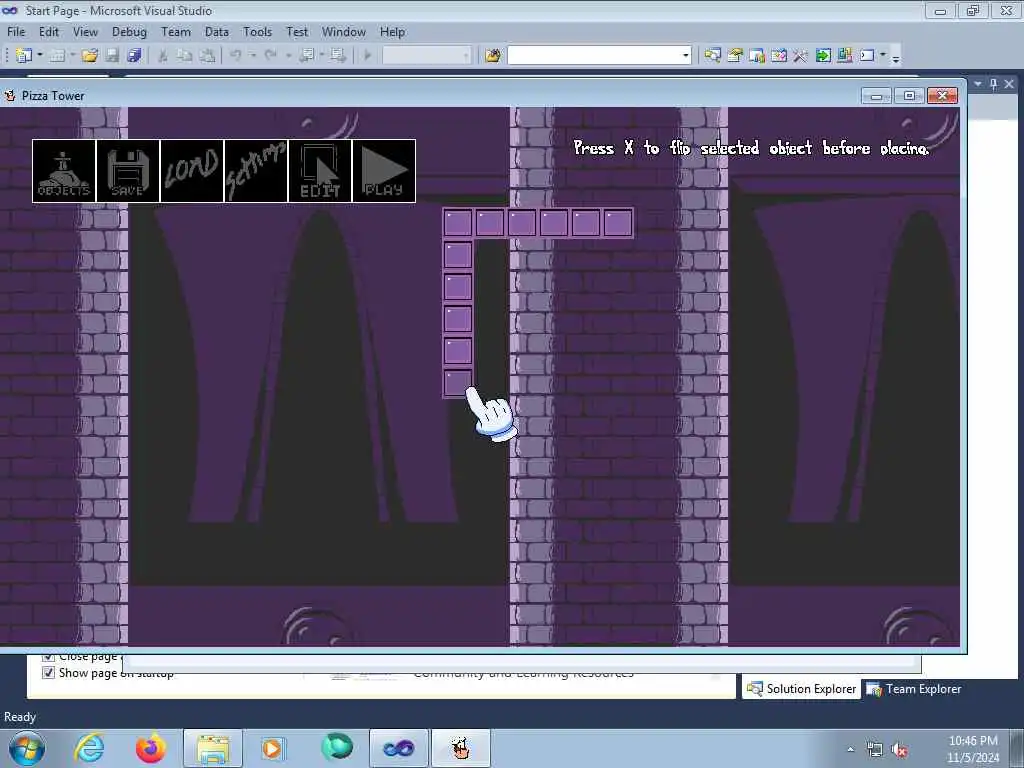This screenshot has height=768, width=1024.
Task: Open the Toolbox wrench icon in toolbar
Action: click(x=801, y=56)
